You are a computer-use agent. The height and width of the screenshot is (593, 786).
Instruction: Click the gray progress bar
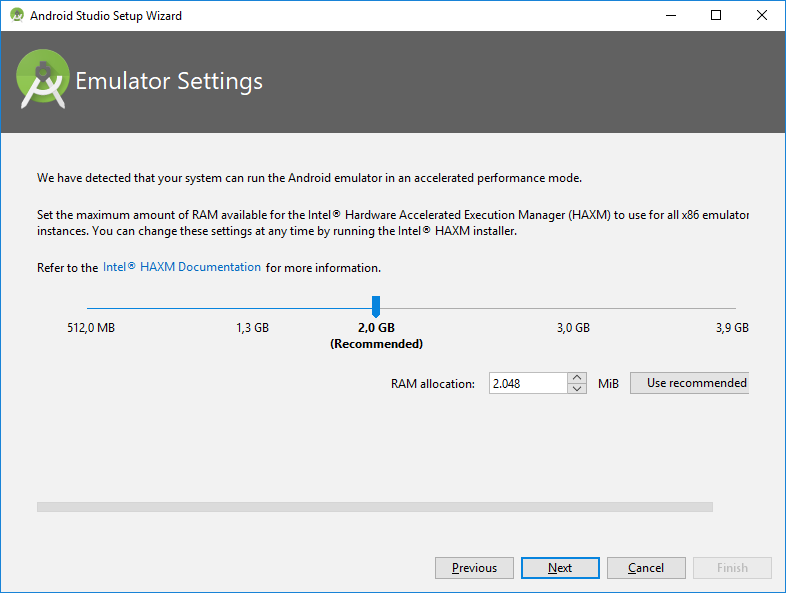(x=374, y=507)
